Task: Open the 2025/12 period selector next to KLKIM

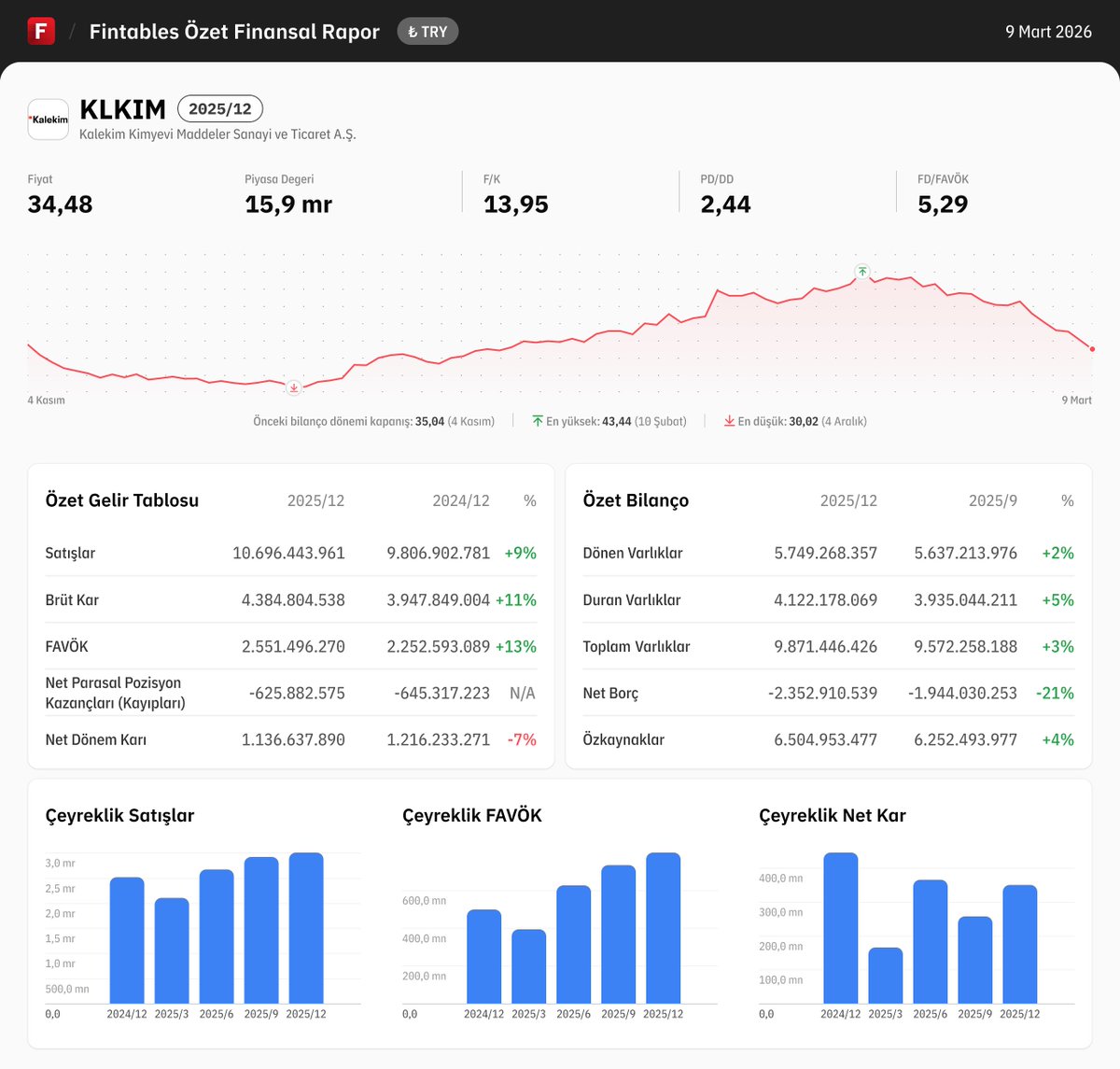Action: click(x=220, y=108)
